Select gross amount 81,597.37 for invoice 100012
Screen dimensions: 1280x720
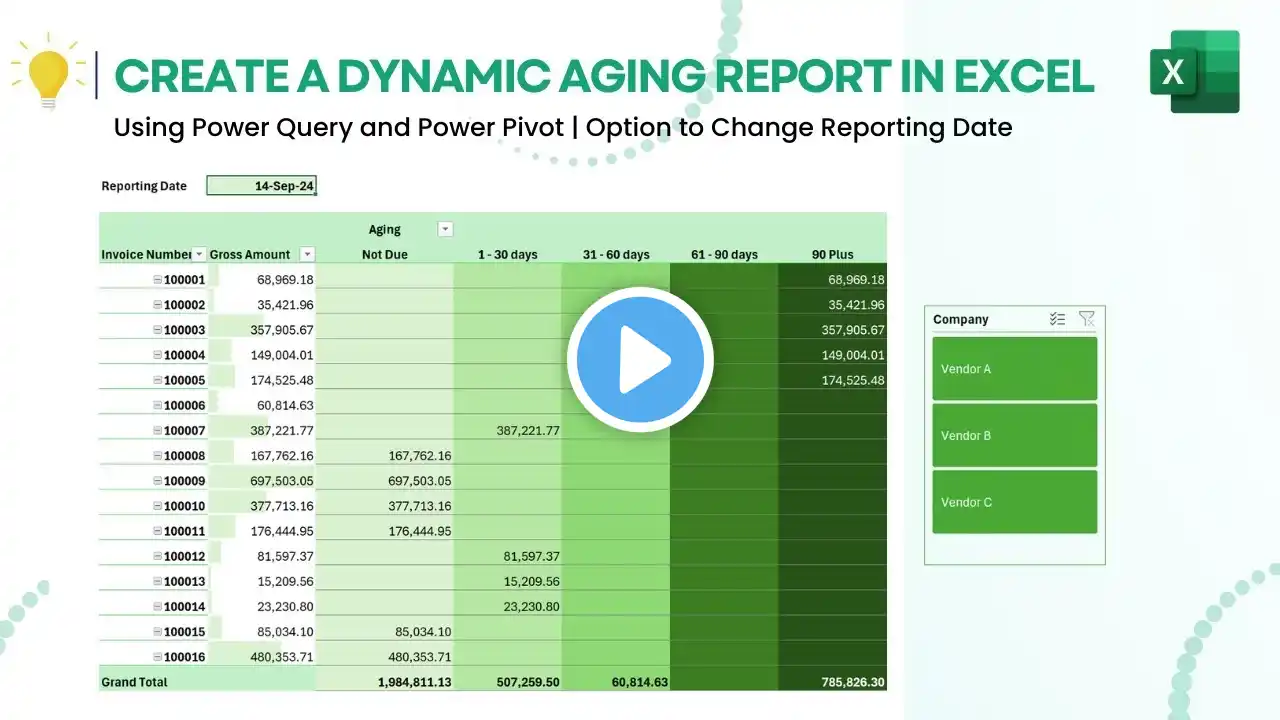285,556
